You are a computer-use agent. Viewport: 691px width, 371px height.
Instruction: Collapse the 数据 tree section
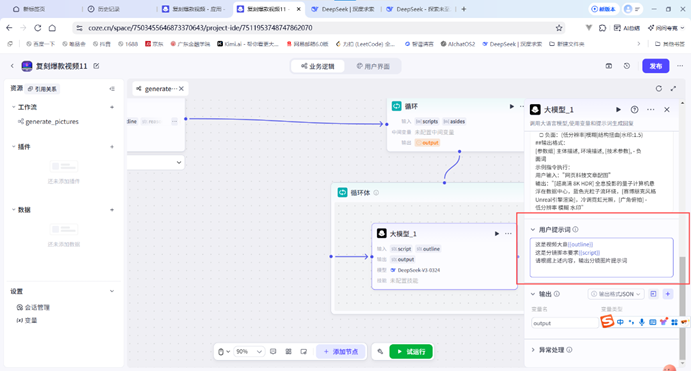[x=13, y=210]
